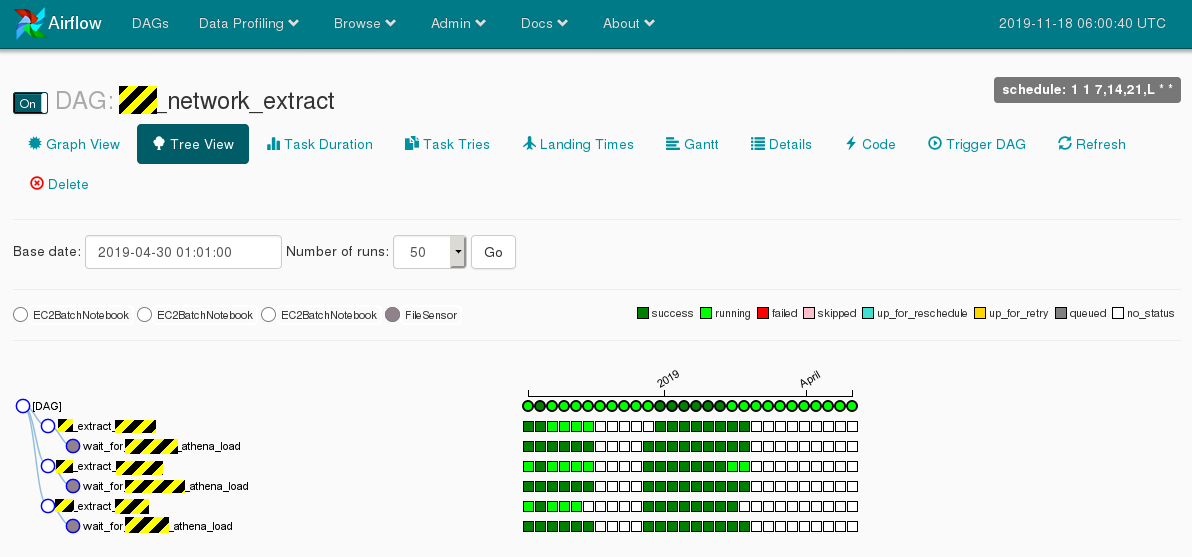The image size is (1192, 557).
Task: Click the Base date input field
Action: click(183, 252)
